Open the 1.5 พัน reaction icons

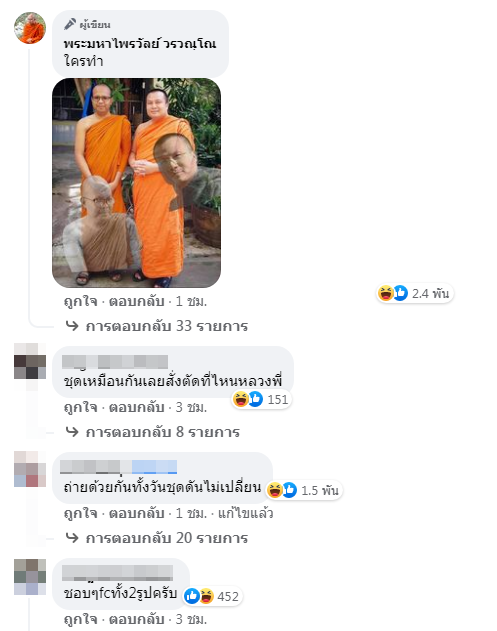coord(282,490)
